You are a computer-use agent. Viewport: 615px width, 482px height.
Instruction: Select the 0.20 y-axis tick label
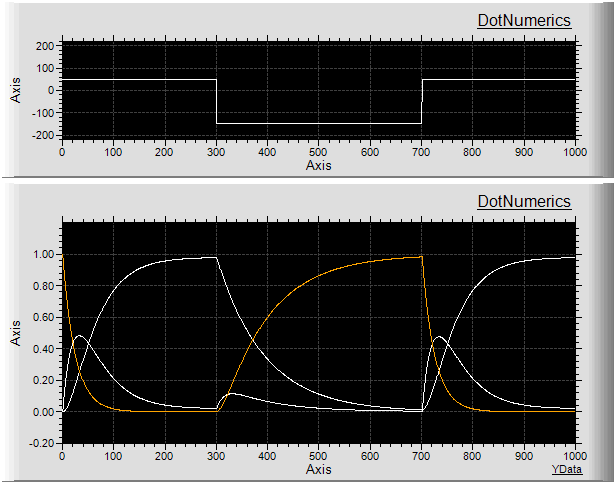[44, 380]
